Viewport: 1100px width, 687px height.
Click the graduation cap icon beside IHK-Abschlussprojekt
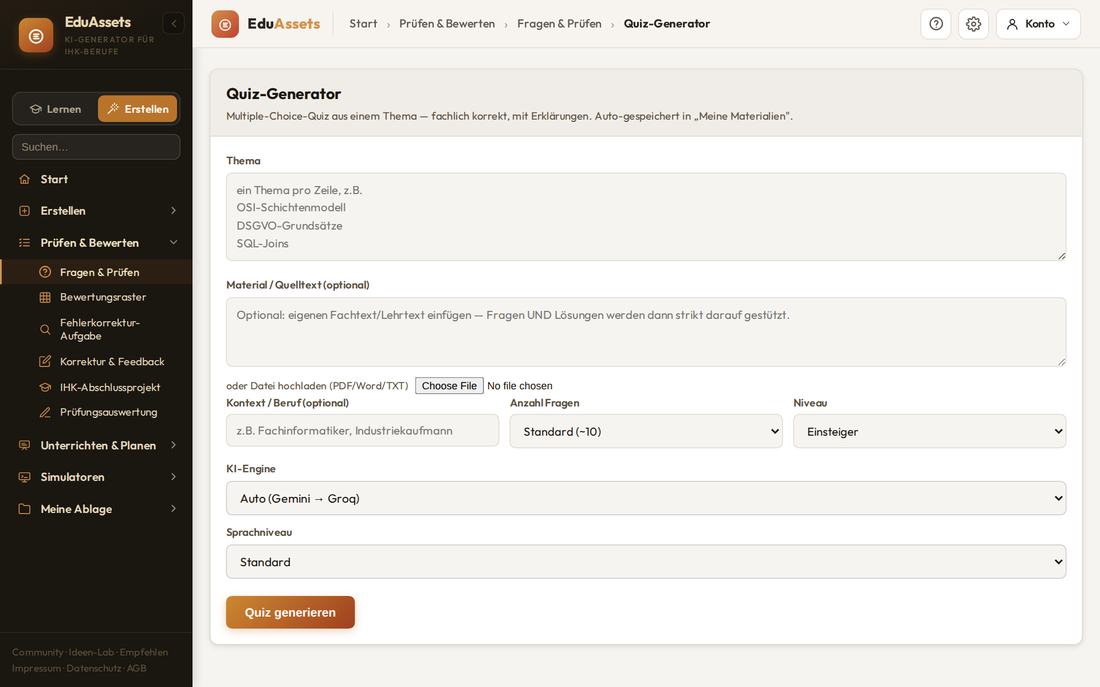tap(45, 387)
